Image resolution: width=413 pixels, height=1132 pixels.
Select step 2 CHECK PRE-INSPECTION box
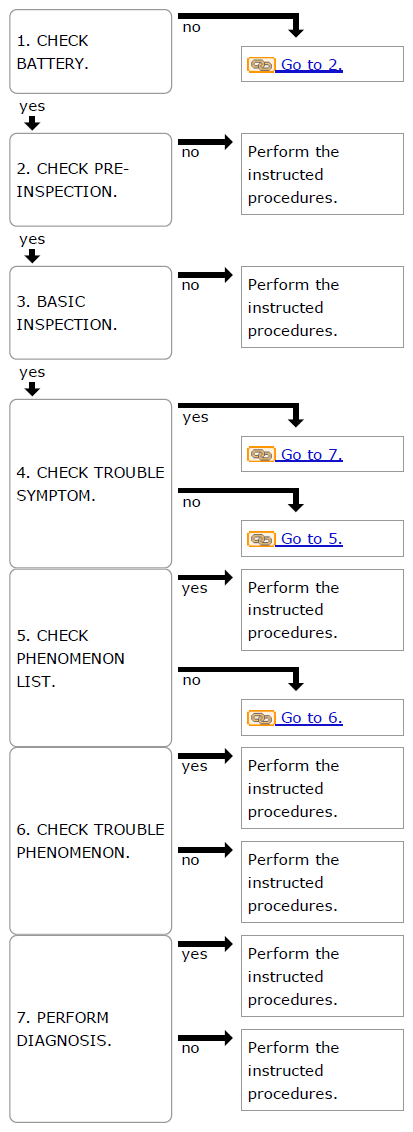(91, 180)
